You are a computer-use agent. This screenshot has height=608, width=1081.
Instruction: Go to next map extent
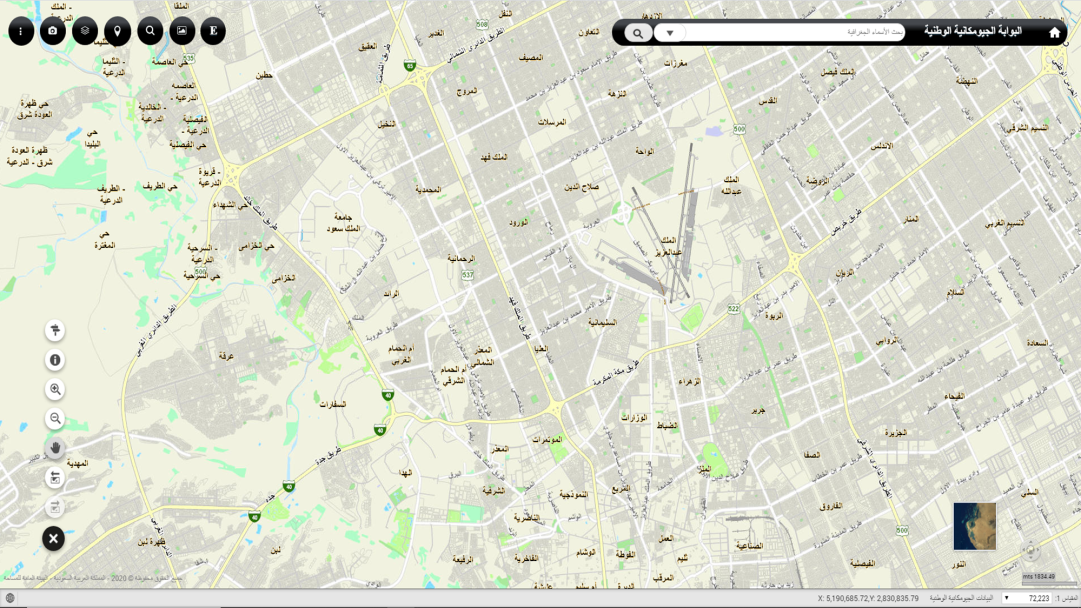[x=55, y=507]
